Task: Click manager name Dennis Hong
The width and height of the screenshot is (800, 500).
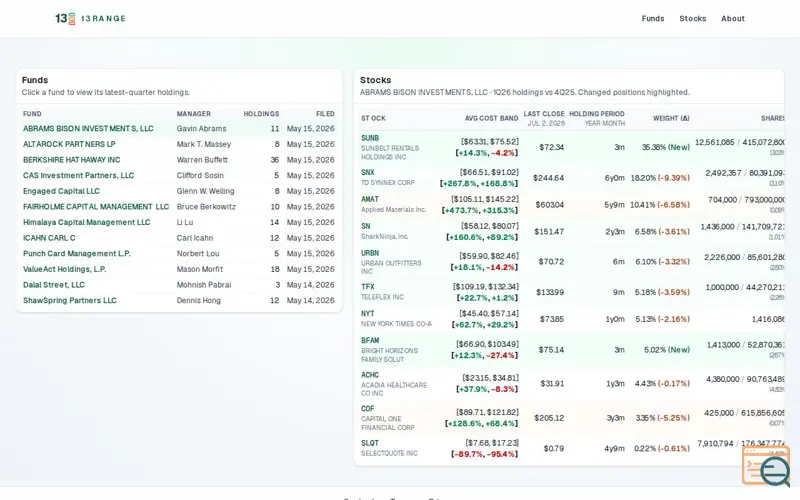Action: pyautogui.click(x=198, y=301)
